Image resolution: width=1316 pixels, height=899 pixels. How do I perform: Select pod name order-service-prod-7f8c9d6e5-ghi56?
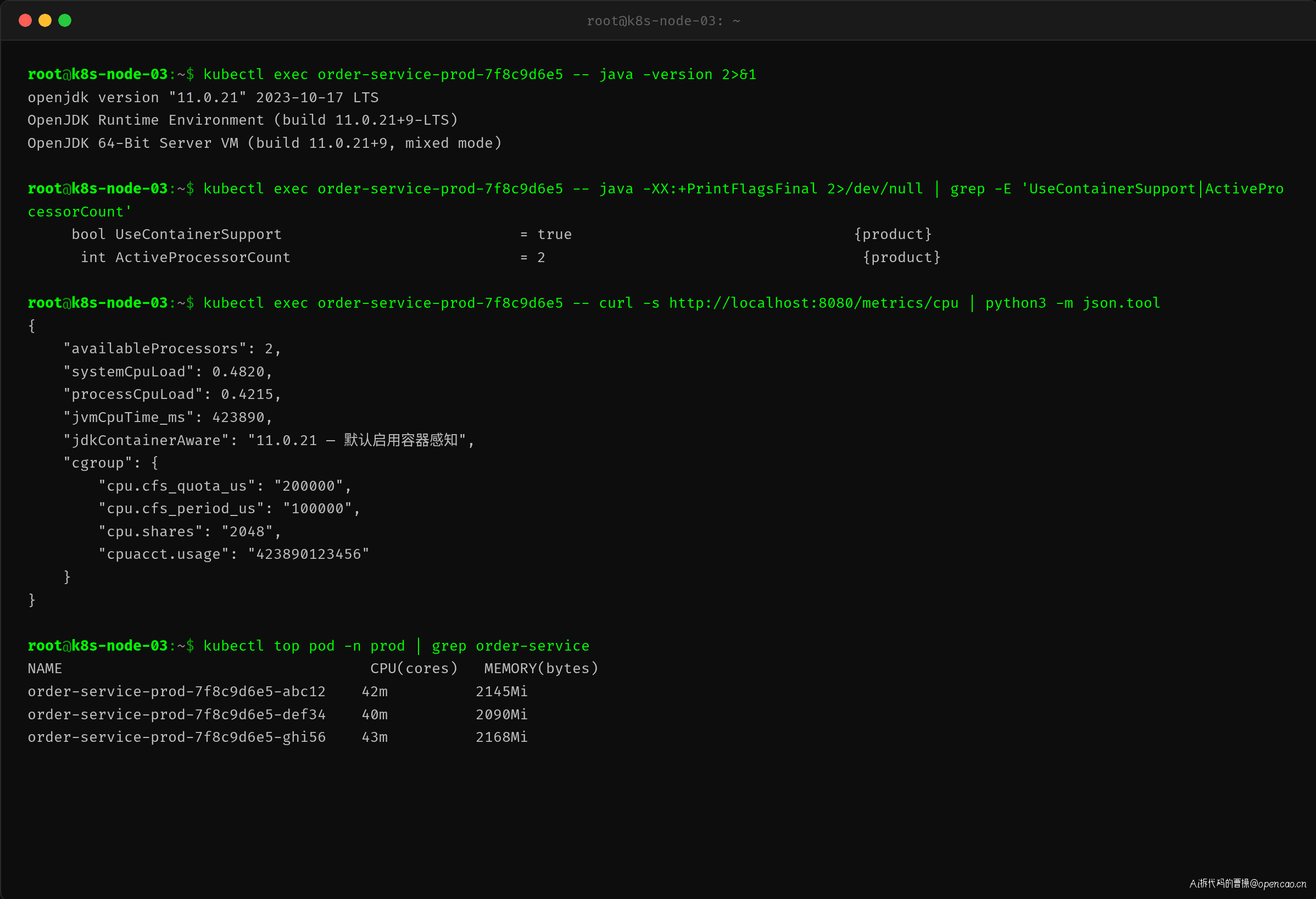177,737
